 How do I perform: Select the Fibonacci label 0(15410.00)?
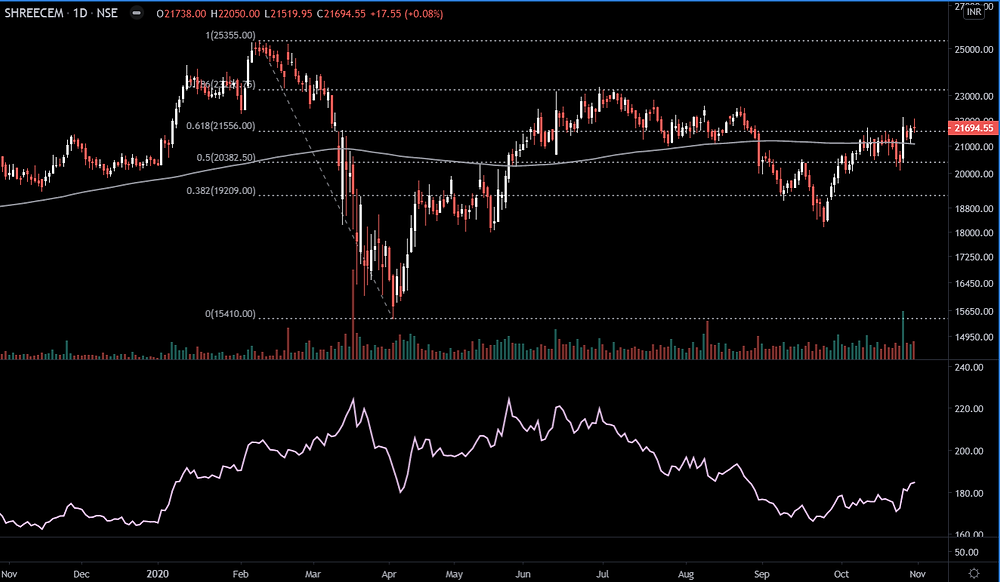tap(230, 314)
